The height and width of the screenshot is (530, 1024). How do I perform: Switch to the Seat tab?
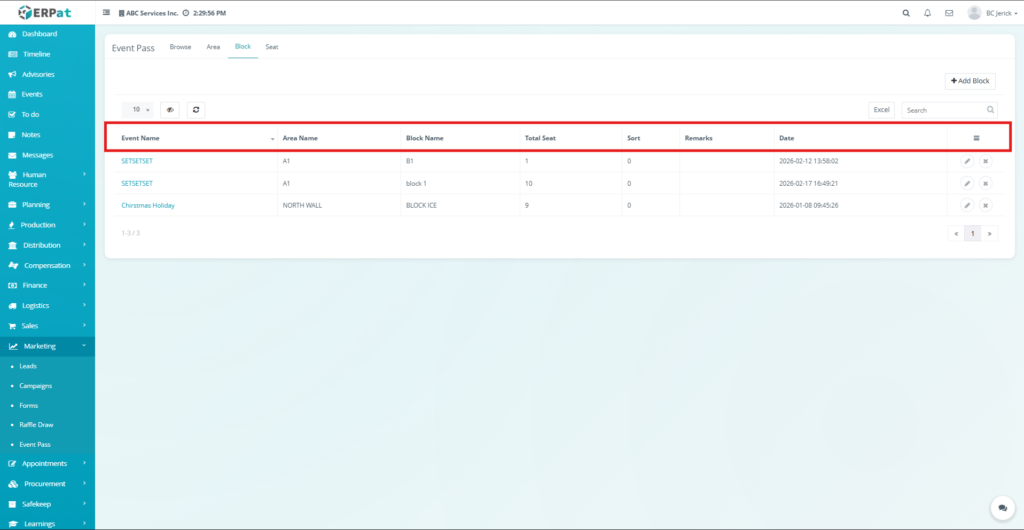click(x=271, y=47)
